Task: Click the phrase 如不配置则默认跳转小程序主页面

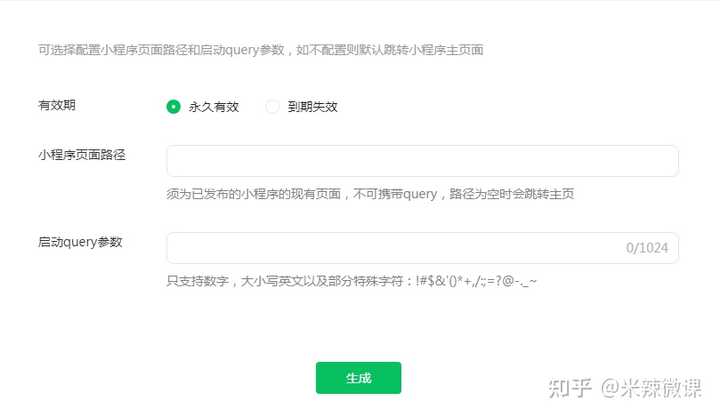Action: 390,50
